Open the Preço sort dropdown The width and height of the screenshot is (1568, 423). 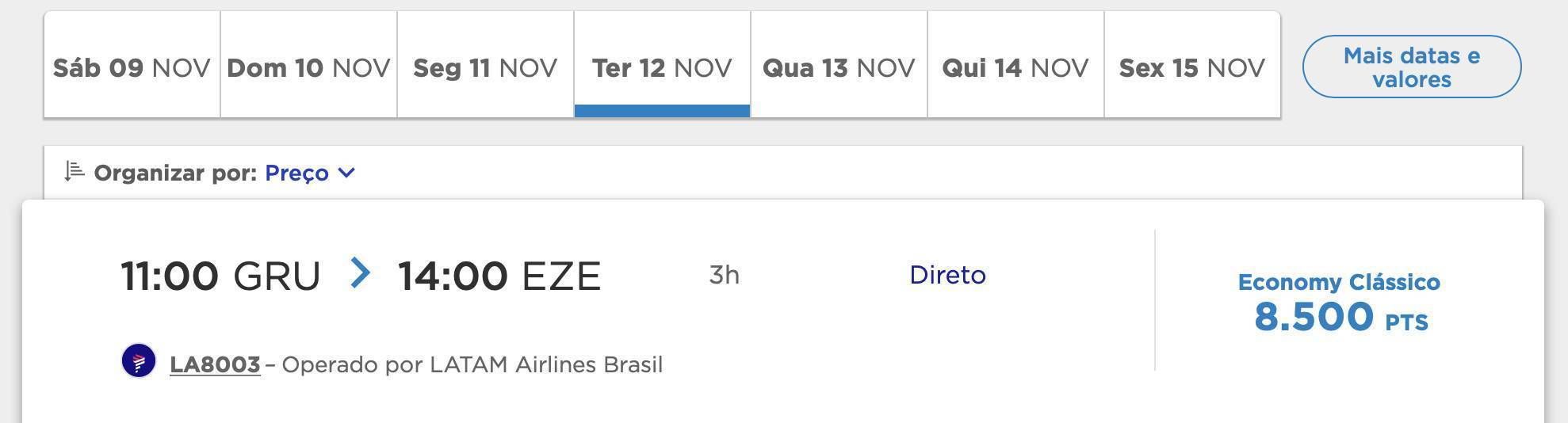tap(310, 173)
